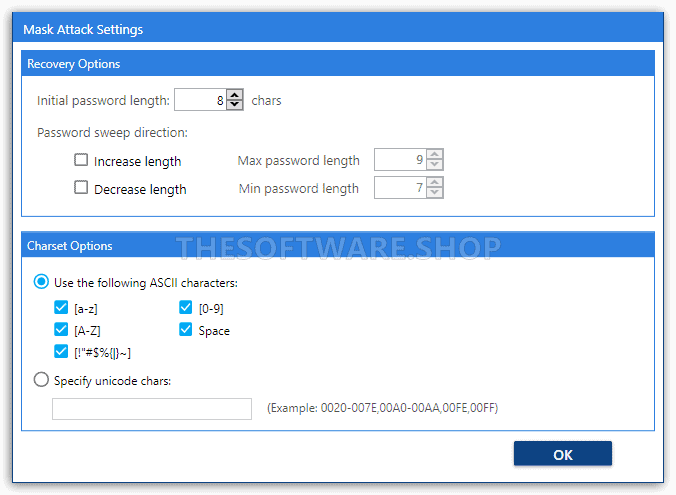676x495 pixels.
Task: Increment the initial password length value
Action: tap(235, 95)
